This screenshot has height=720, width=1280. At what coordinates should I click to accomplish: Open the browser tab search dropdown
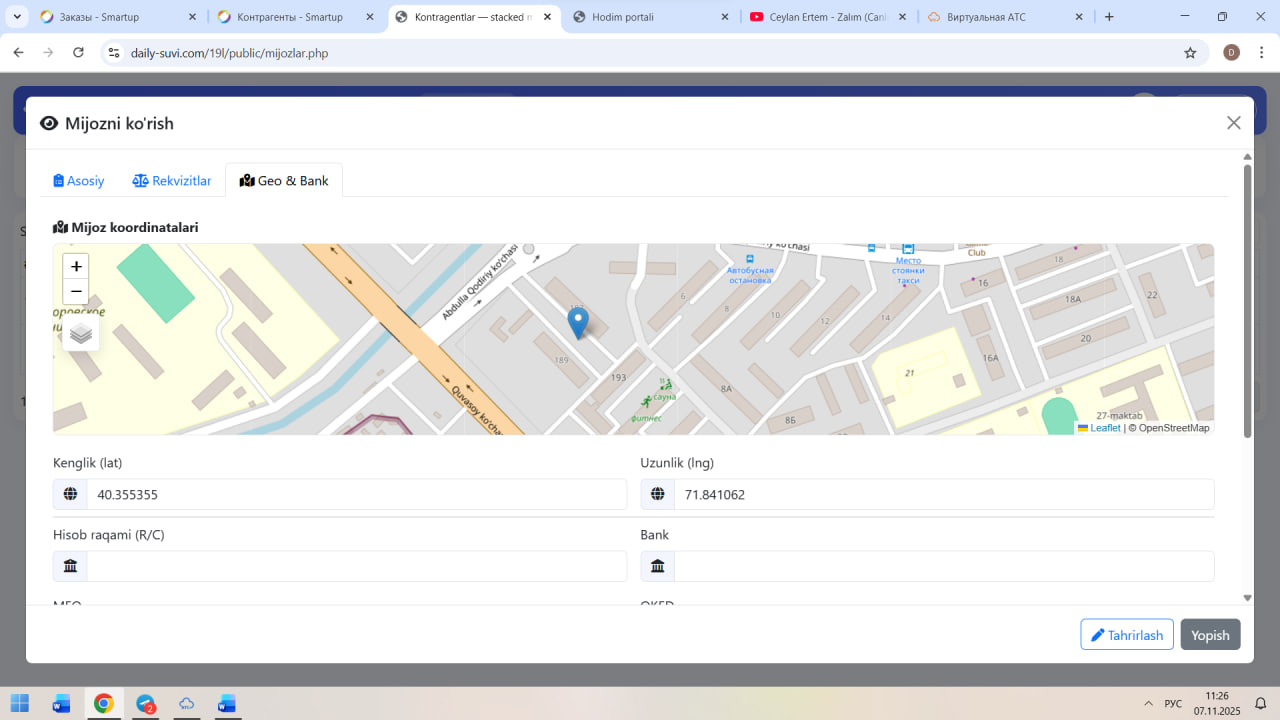17,17
